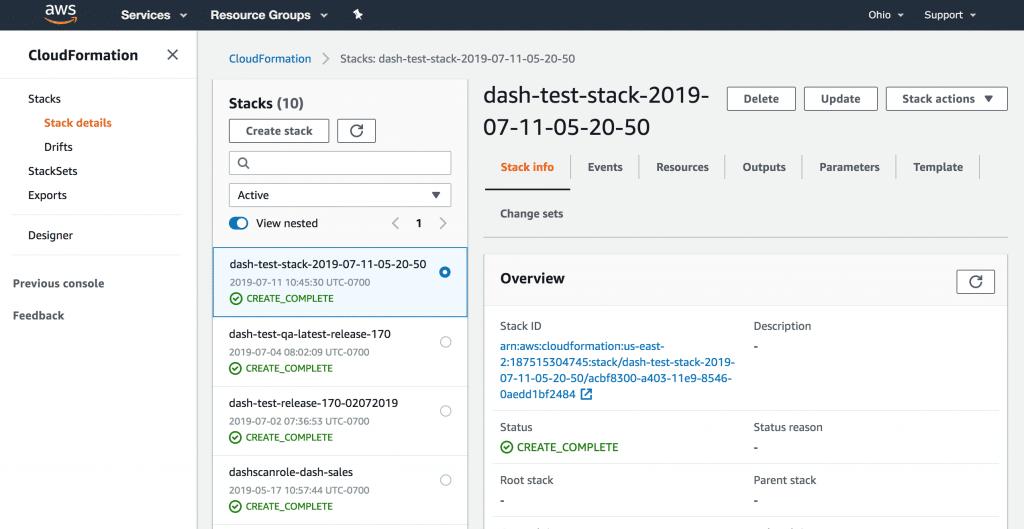Open Drifts in the sidebar
The height and width of the screenshot is (529, 1024).
point(58,147)
